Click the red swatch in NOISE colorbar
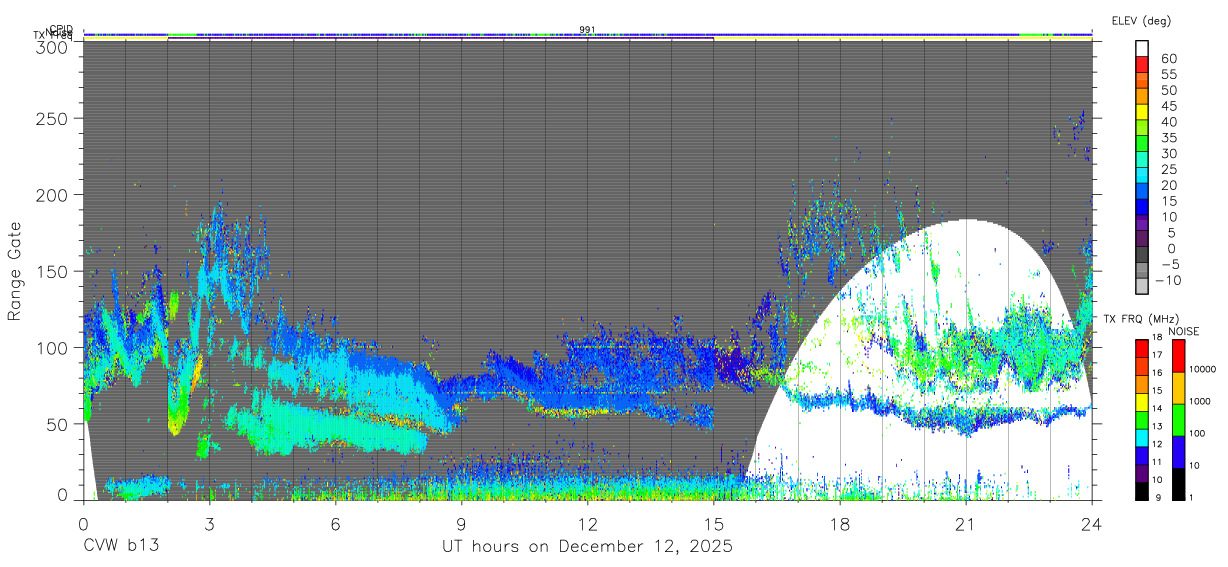This screenshot has width=1228, height=567. [1178, 356]
